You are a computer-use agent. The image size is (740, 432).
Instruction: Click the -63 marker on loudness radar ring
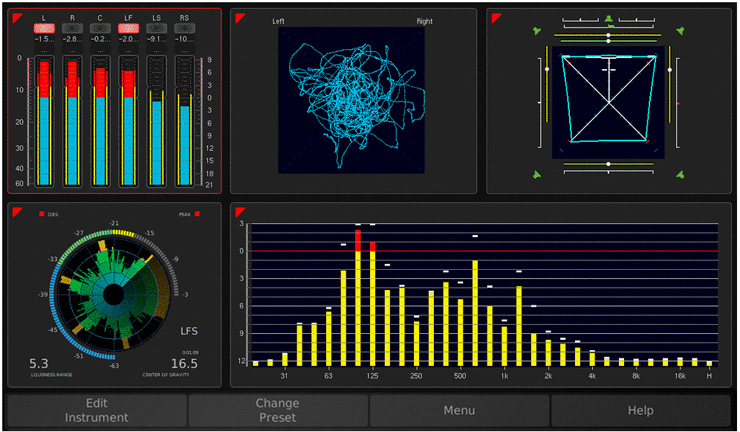coord(114,365)
